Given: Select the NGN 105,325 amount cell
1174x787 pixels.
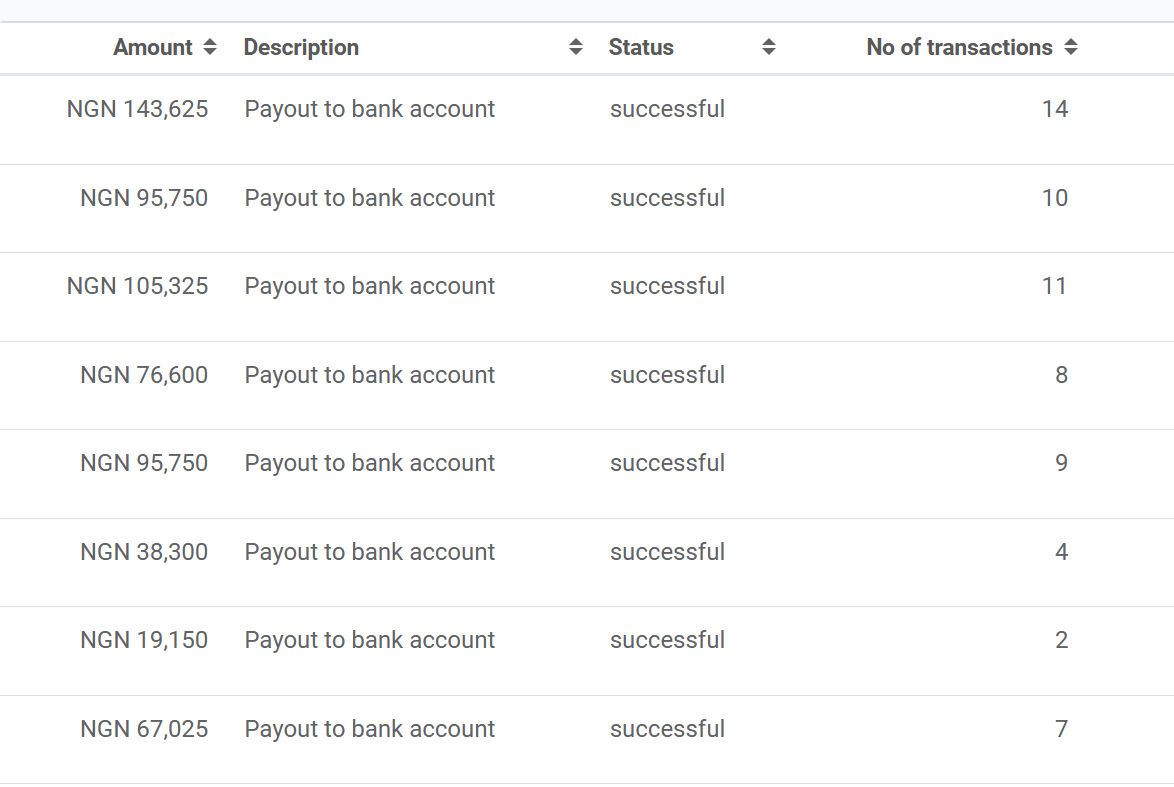Looking at the screenshot, I should (137, 286).
